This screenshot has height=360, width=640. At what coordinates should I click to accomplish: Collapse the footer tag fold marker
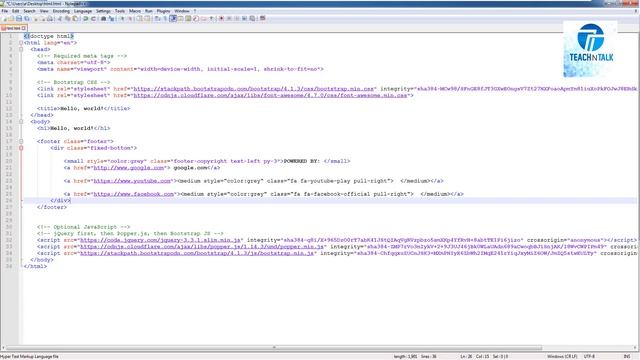21,141
